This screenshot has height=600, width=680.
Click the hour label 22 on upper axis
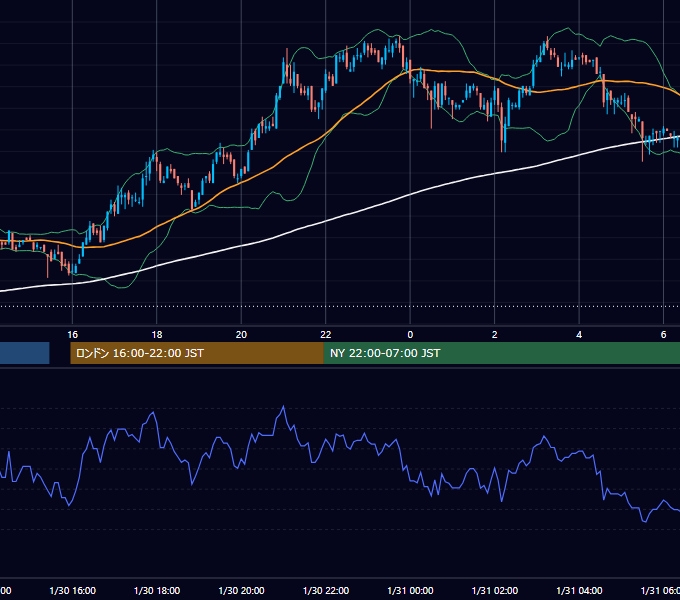point(326,335)
